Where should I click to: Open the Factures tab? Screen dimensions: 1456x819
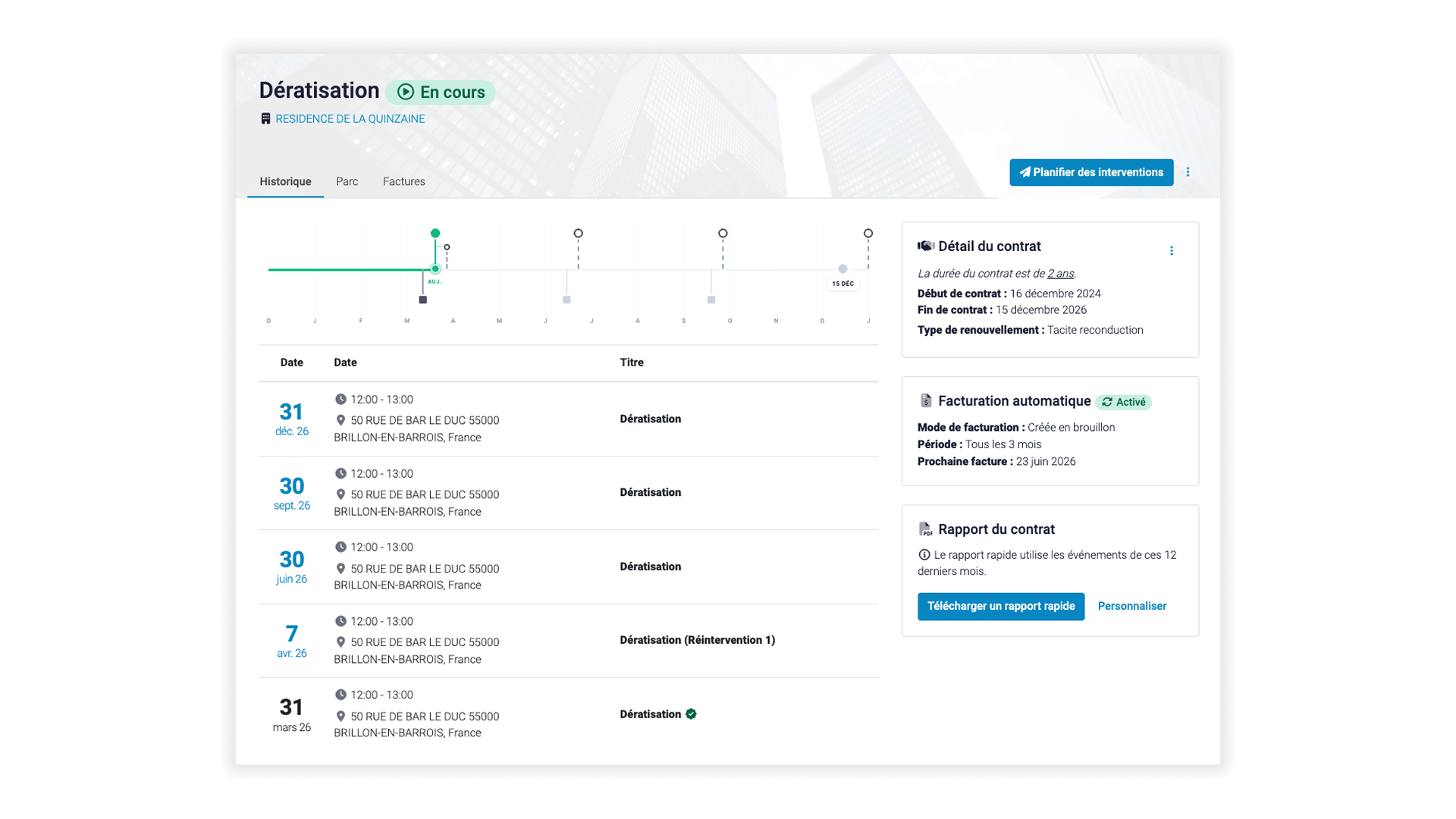click(x=403, y=181)
